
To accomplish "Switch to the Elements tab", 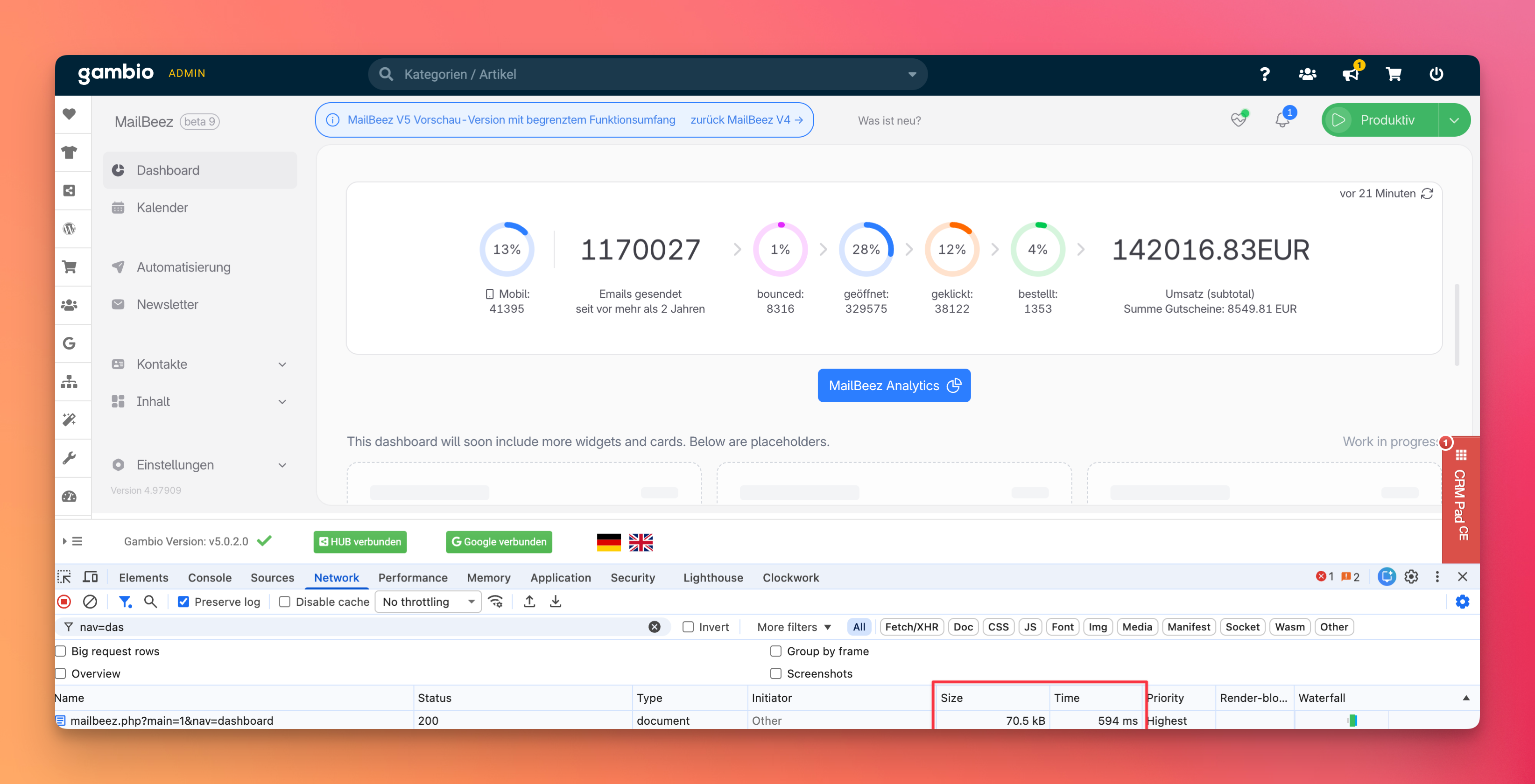I will coord(144,577).
